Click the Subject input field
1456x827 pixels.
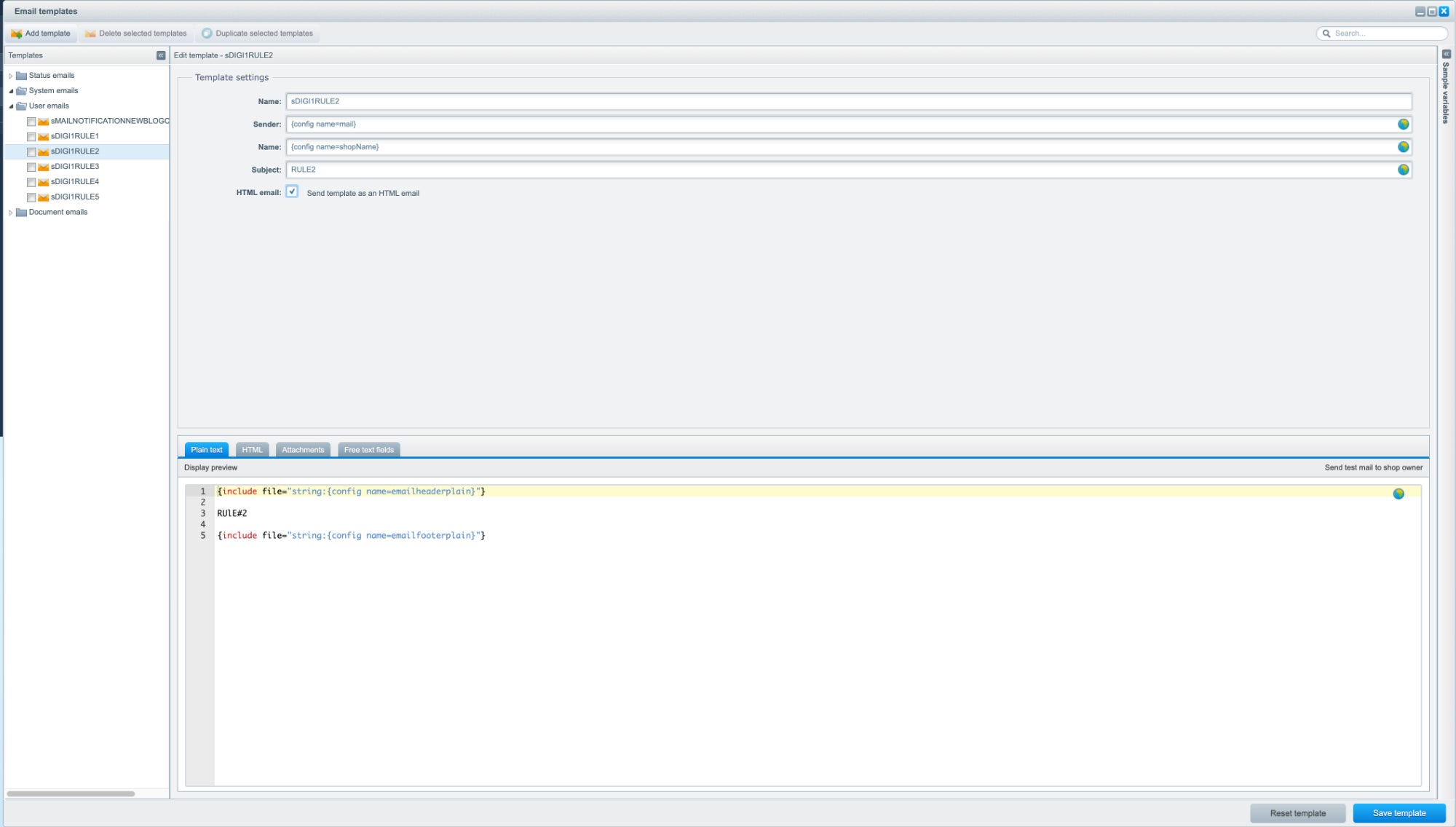pyautogui.click(x=849, y=170)
